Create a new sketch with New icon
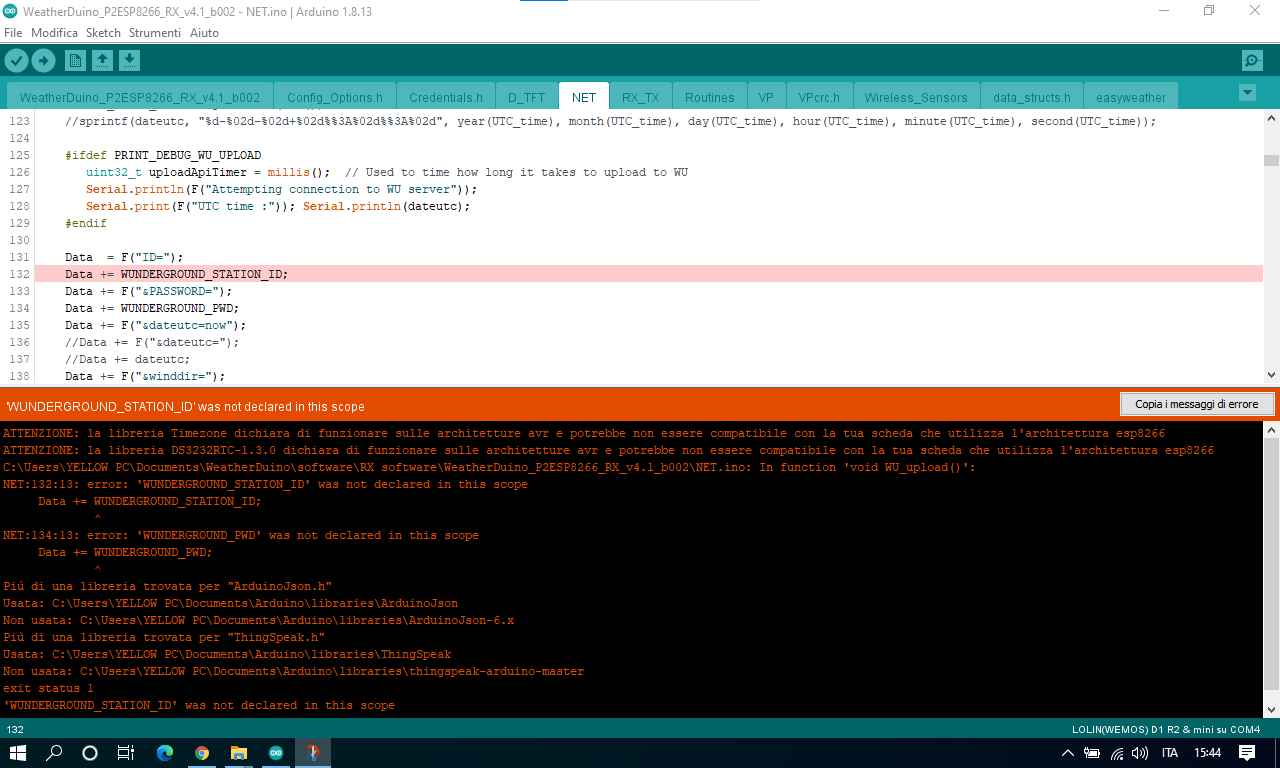Screen dimensions: 1280x768 pyautogui.click(x=75, y=61)
